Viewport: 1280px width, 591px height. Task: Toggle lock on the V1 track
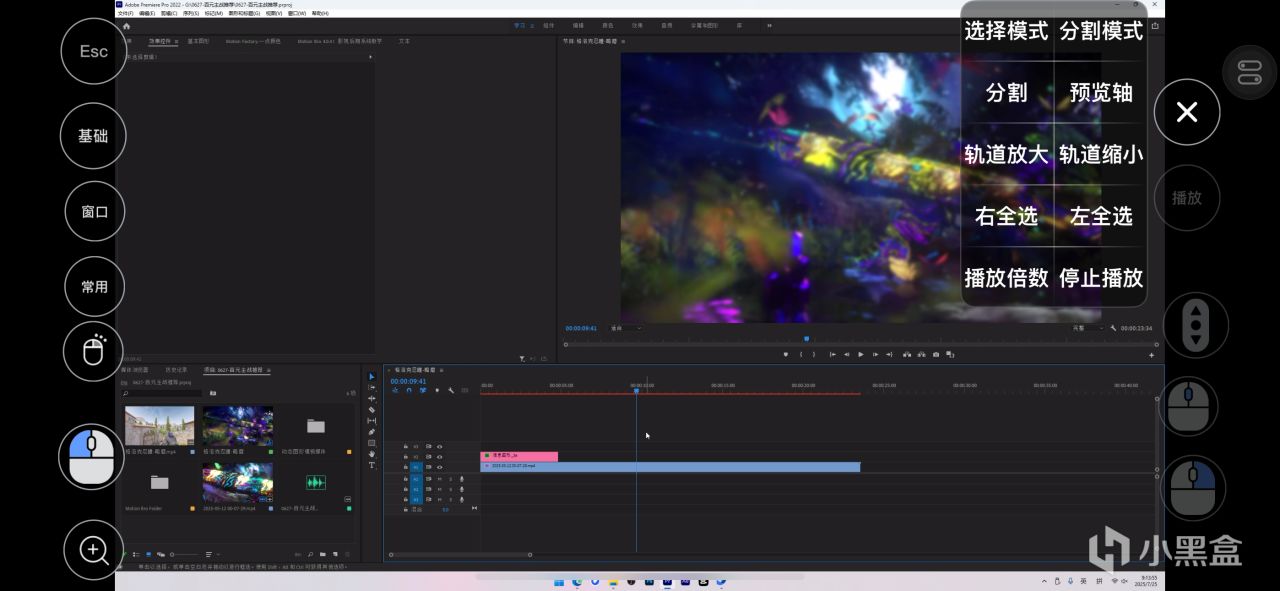pos(405,467)
